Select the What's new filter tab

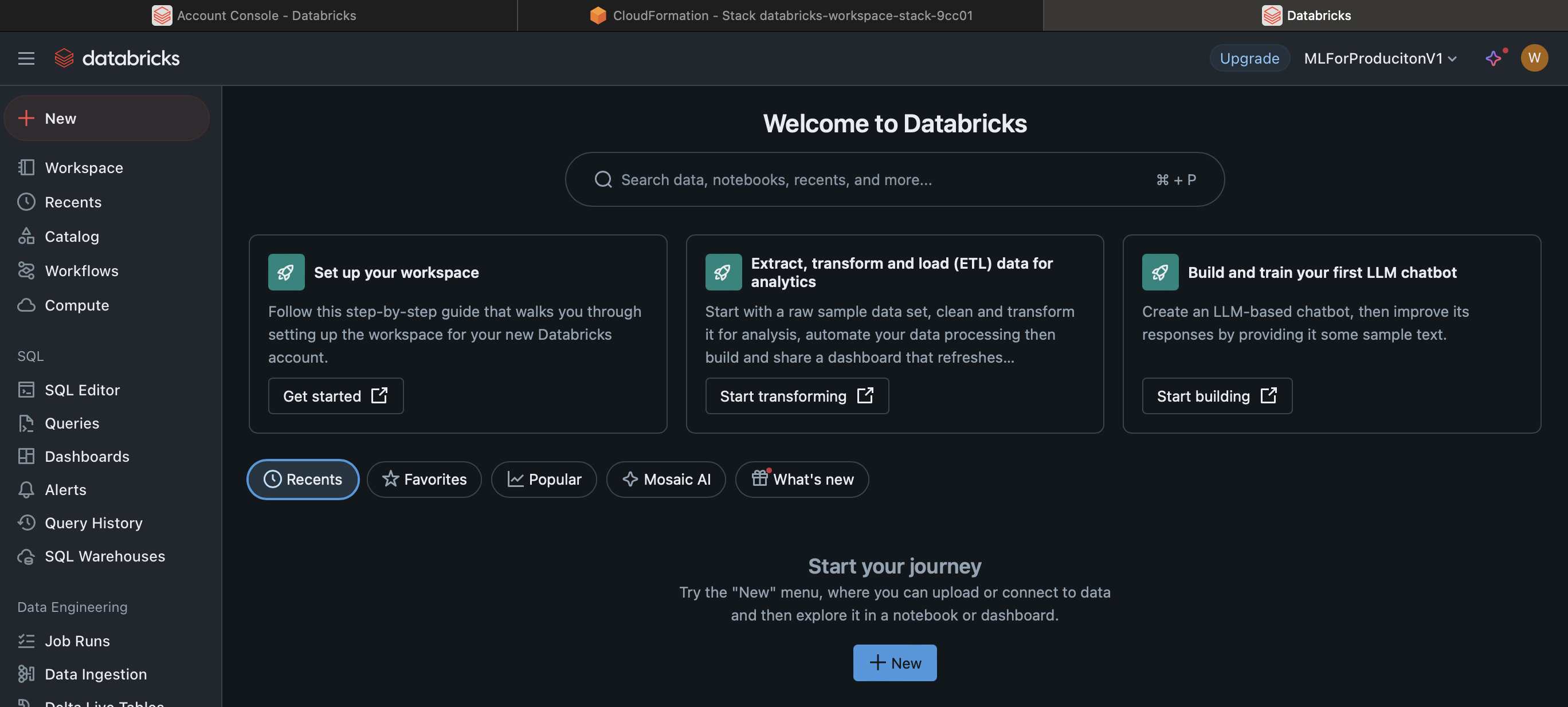coord(802,480)
